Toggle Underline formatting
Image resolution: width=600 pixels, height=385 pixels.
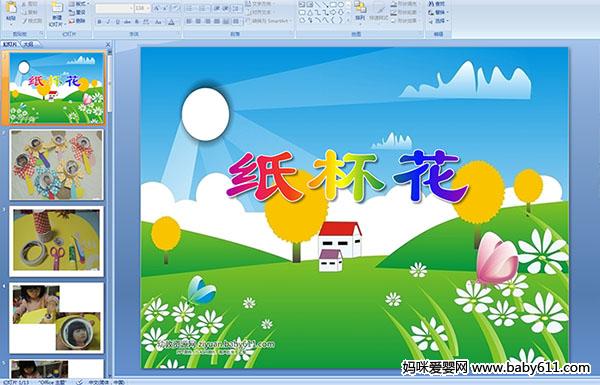pyautogui.click(x=118, y=22)
